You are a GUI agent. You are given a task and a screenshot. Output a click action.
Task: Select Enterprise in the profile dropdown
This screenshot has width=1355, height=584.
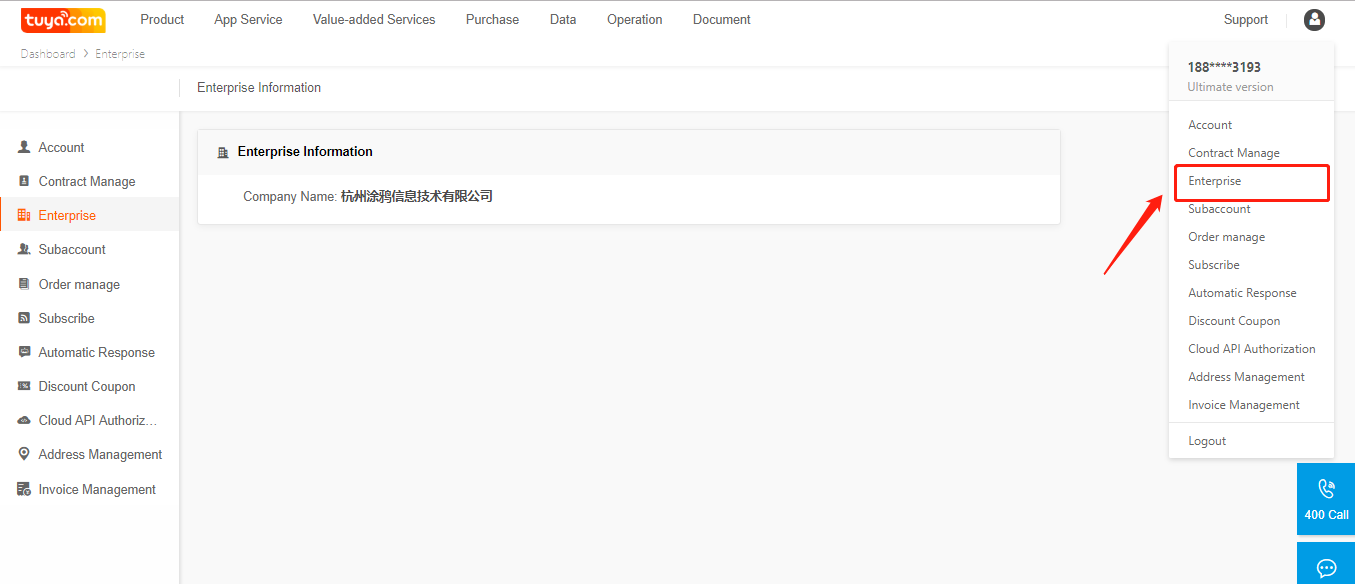[x=1214, y=181]
